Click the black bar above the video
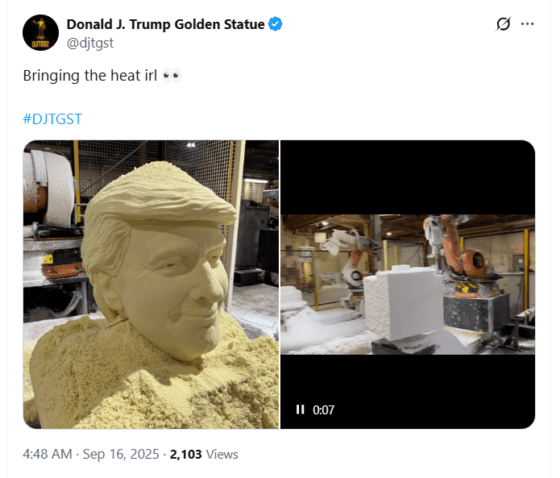Image resolution: width=560 pixels, height=478 pixels. (408, 177)
